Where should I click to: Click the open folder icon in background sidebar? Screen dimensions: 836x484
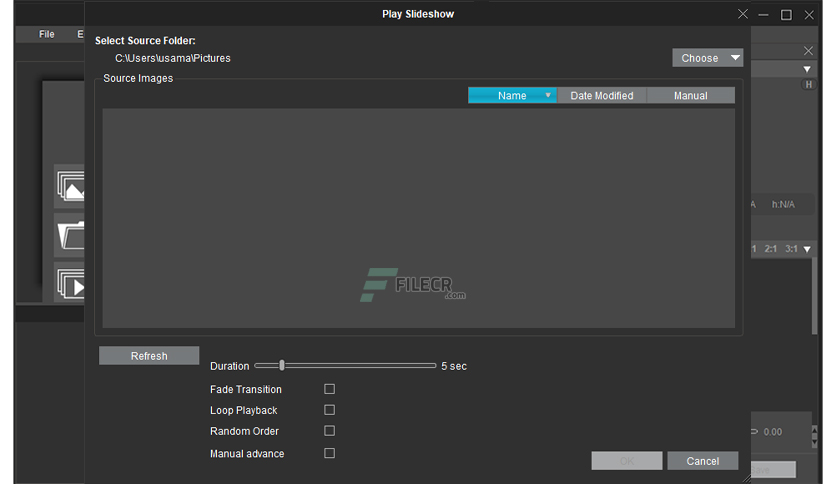pos(70,235)
